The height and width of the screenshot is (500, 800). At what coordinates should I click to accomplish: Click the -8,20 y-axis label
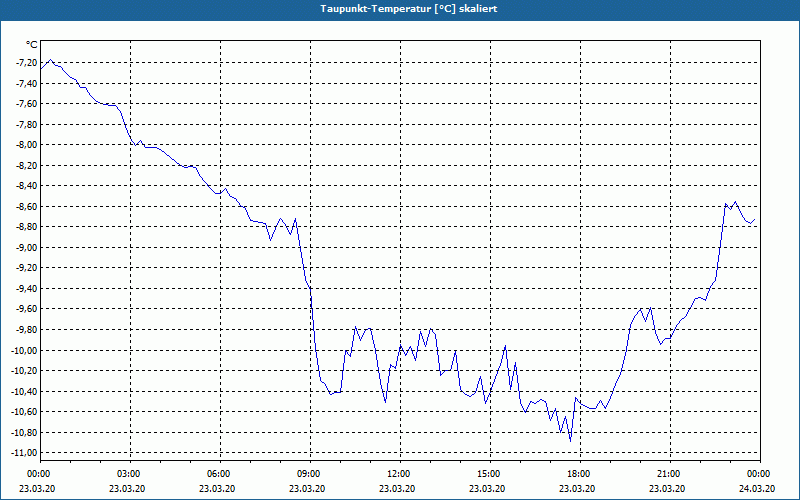tap(27, 165)
